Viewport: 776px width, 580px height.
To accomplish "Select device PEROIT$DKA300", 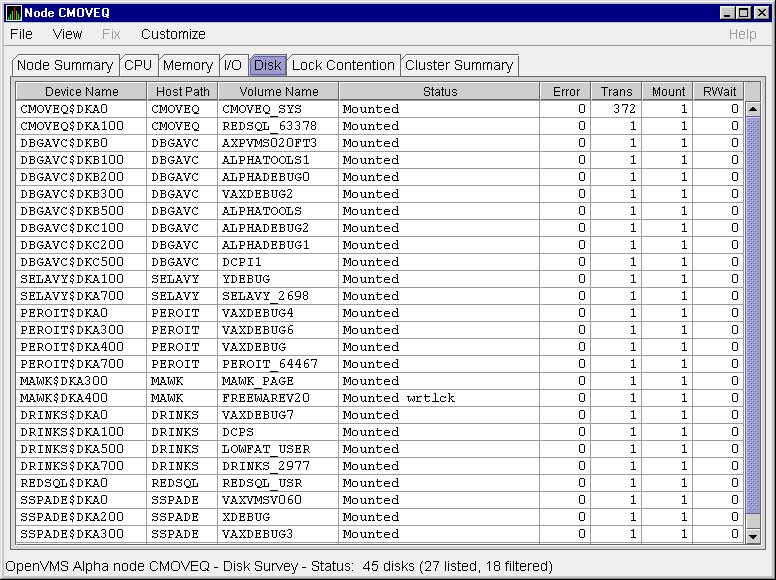I will click(x=72, y=330).
